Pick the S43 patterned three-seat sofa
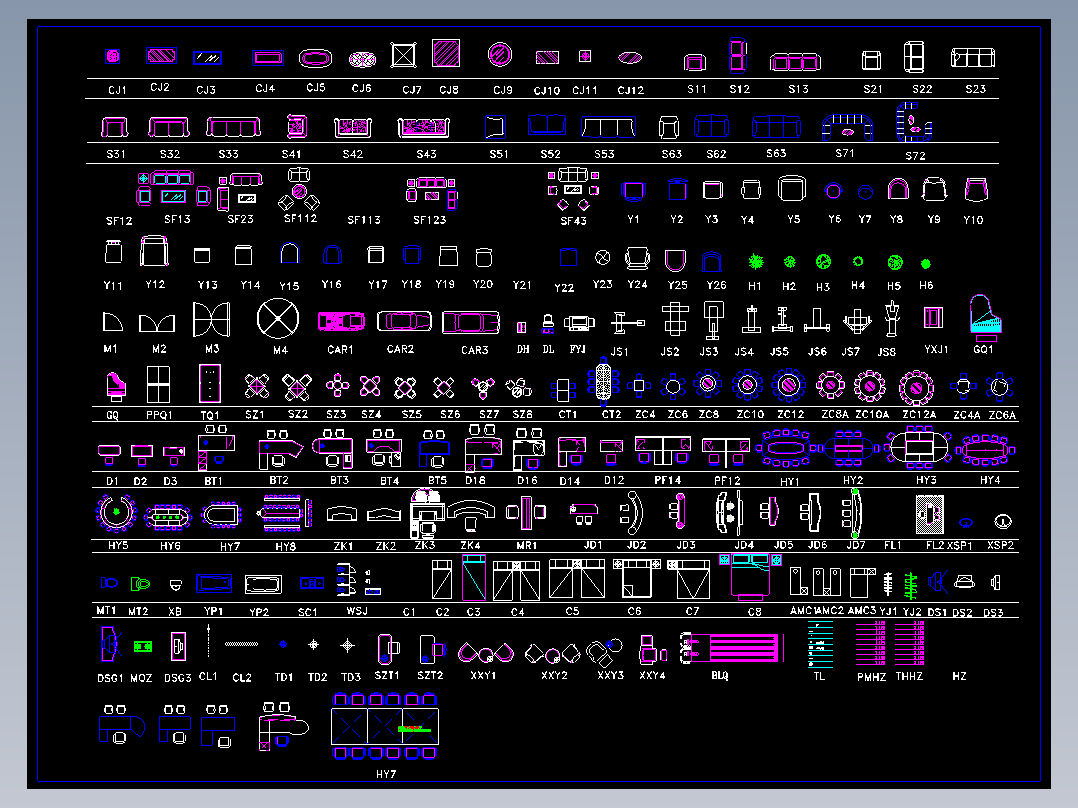Image resolution: width=1078 pixels, height=808 pixels. coord(424,127)
